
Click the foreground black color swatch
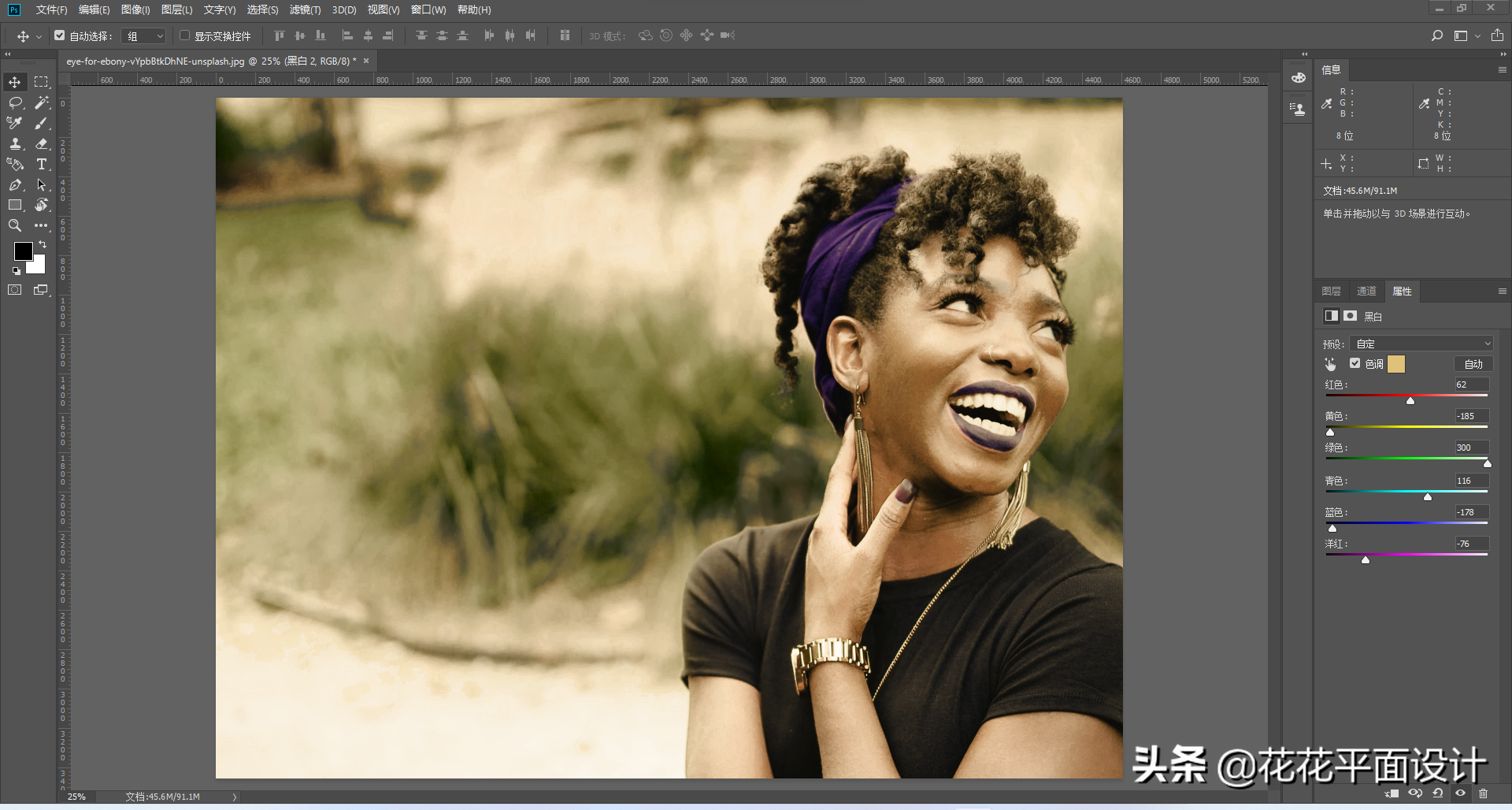point(23,251)
